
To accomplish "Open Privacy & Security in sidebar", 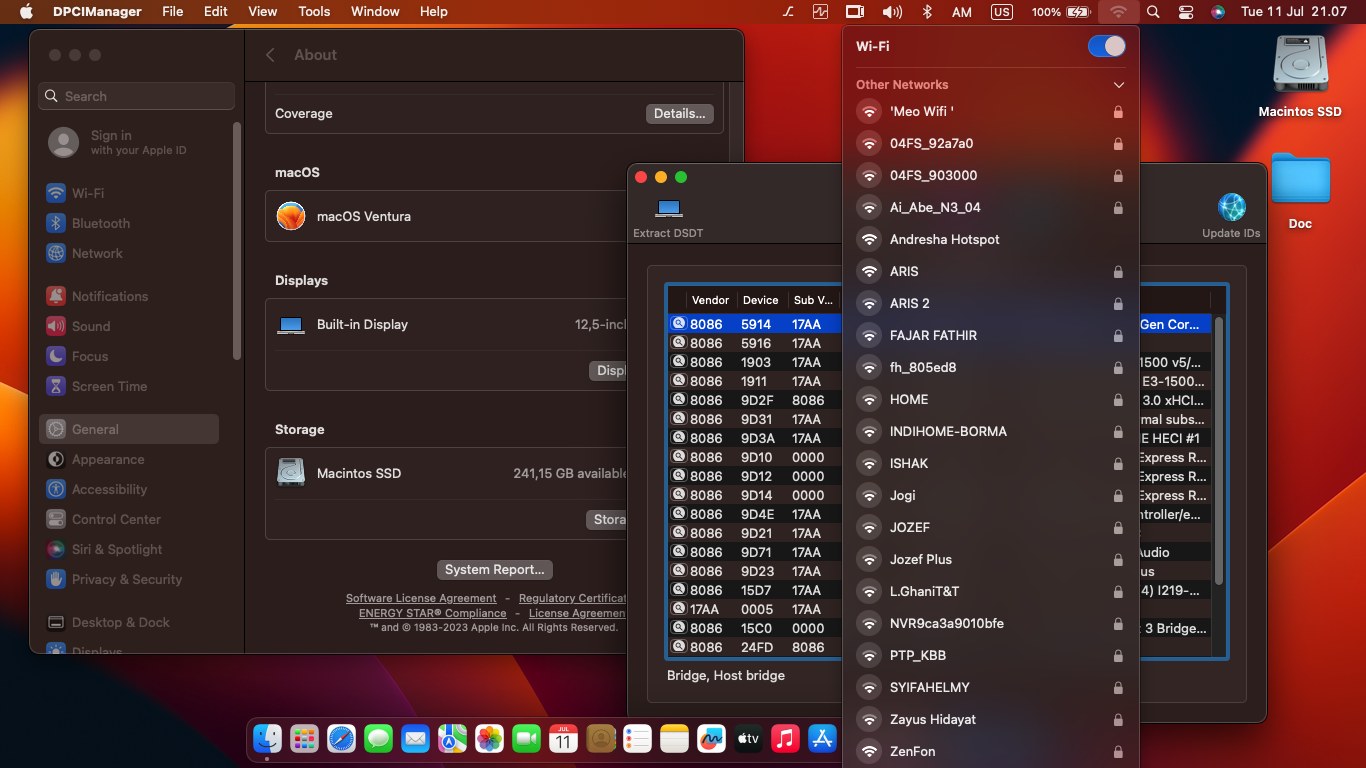I will 129,579.
